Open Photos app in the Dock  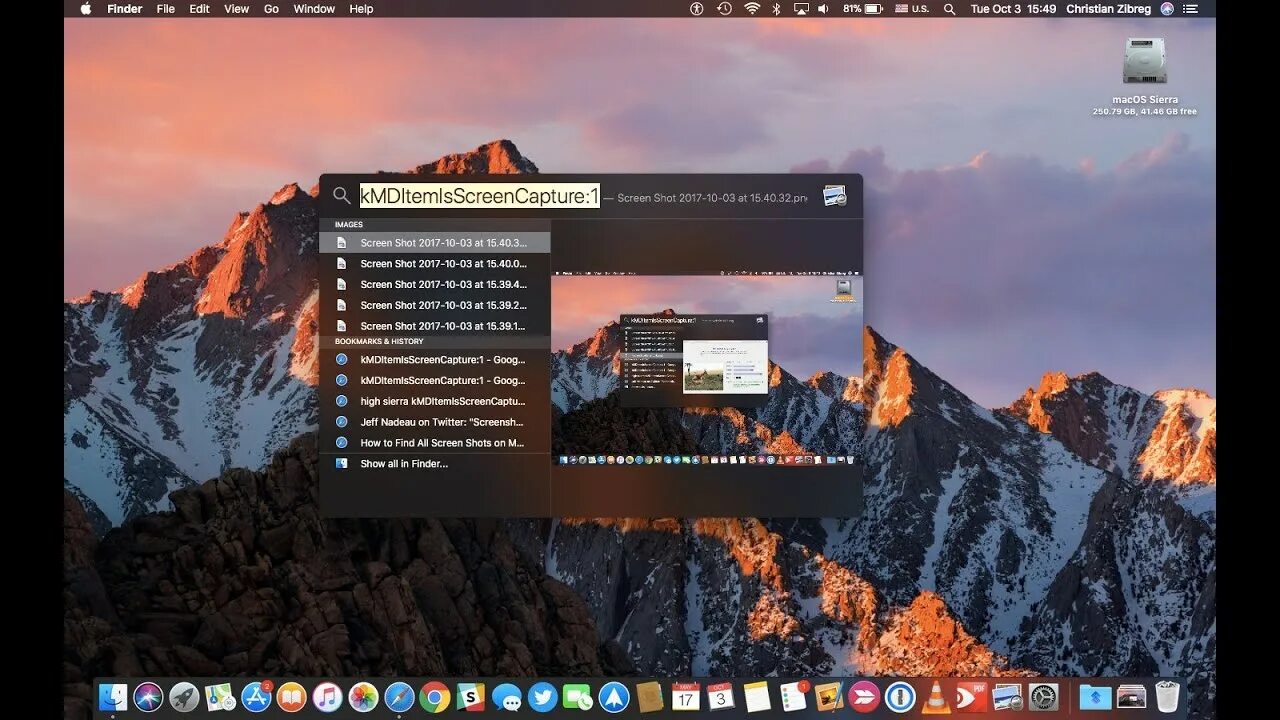[363, 697]
